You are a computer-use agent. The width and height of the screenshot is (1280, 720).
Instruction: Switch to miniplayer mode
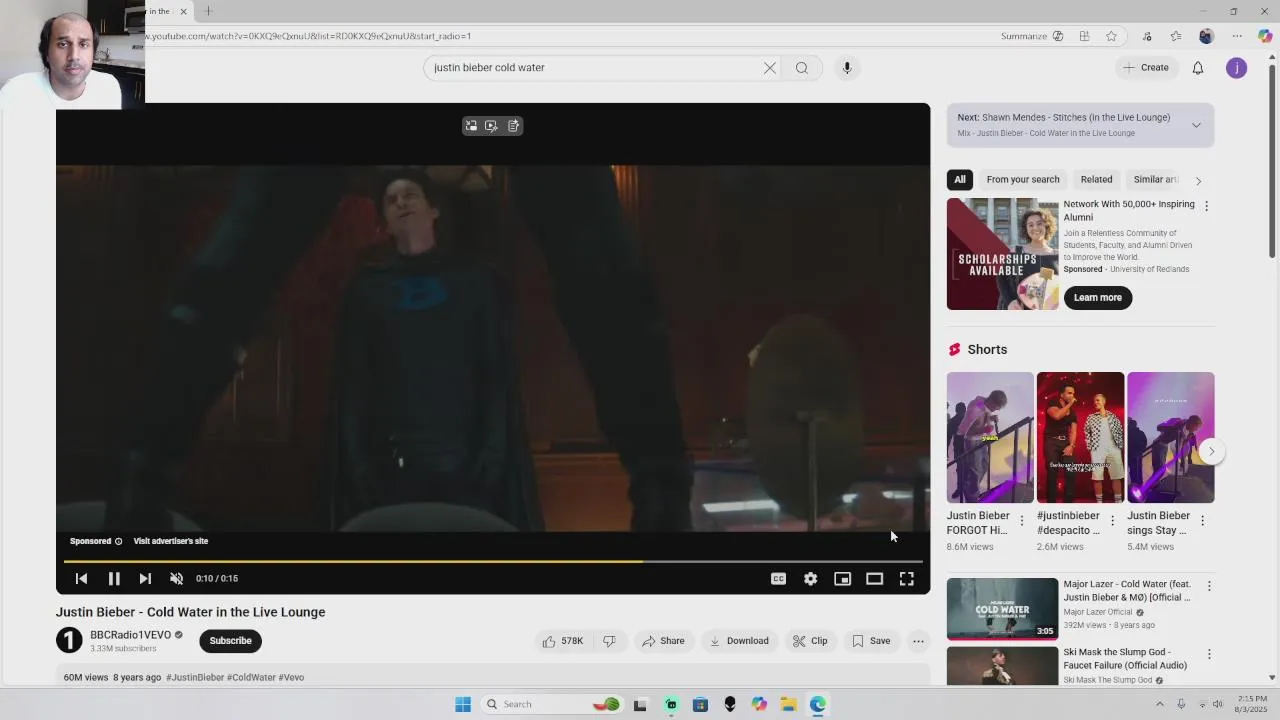[x=842, y=578]
